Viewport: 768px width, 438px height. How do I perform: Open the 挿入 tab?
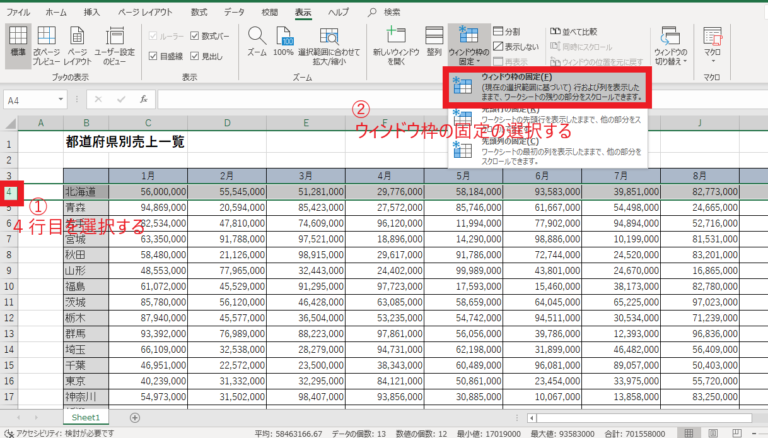(x=92, y=12)
